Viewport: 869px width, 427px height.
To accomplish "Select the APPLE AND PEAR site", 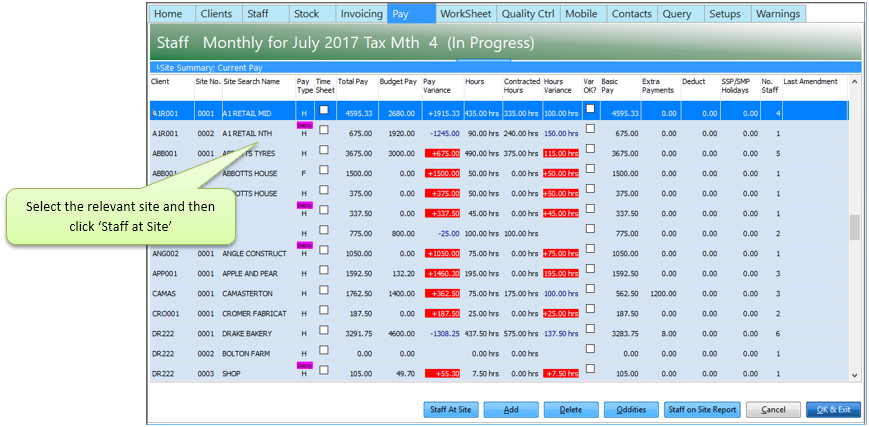I will point(499,273).
